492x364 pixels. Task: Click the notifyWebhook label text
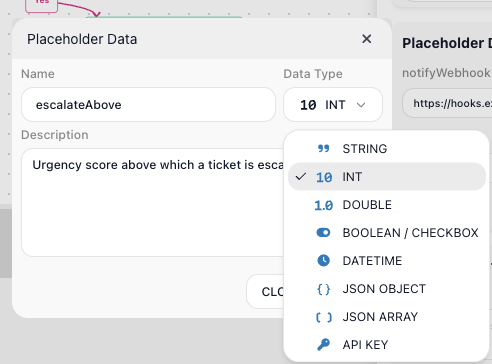[446, 73]
